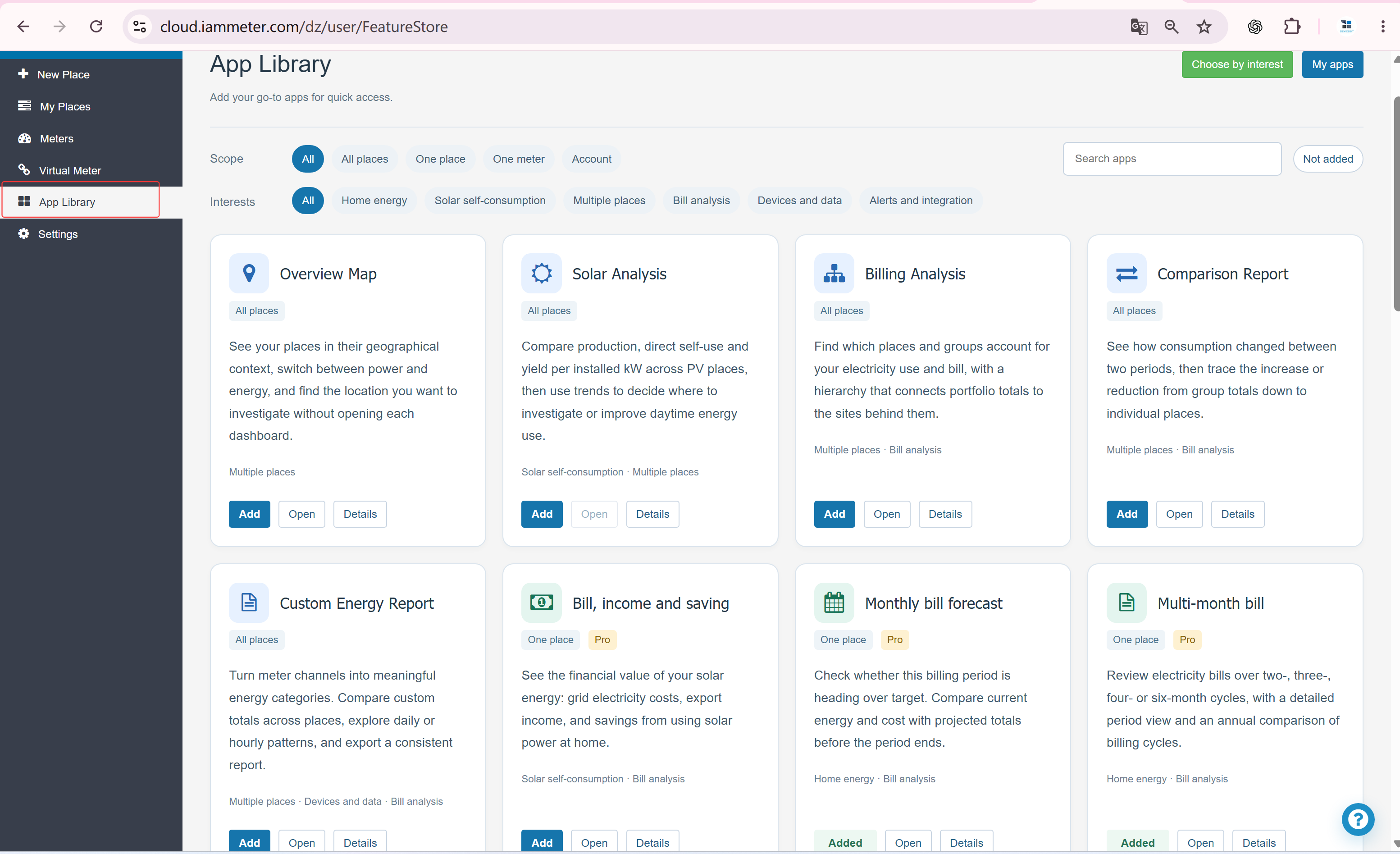Filter interests by Multiple places
This screenshot has height=854, width=1400.
[609, 201]
